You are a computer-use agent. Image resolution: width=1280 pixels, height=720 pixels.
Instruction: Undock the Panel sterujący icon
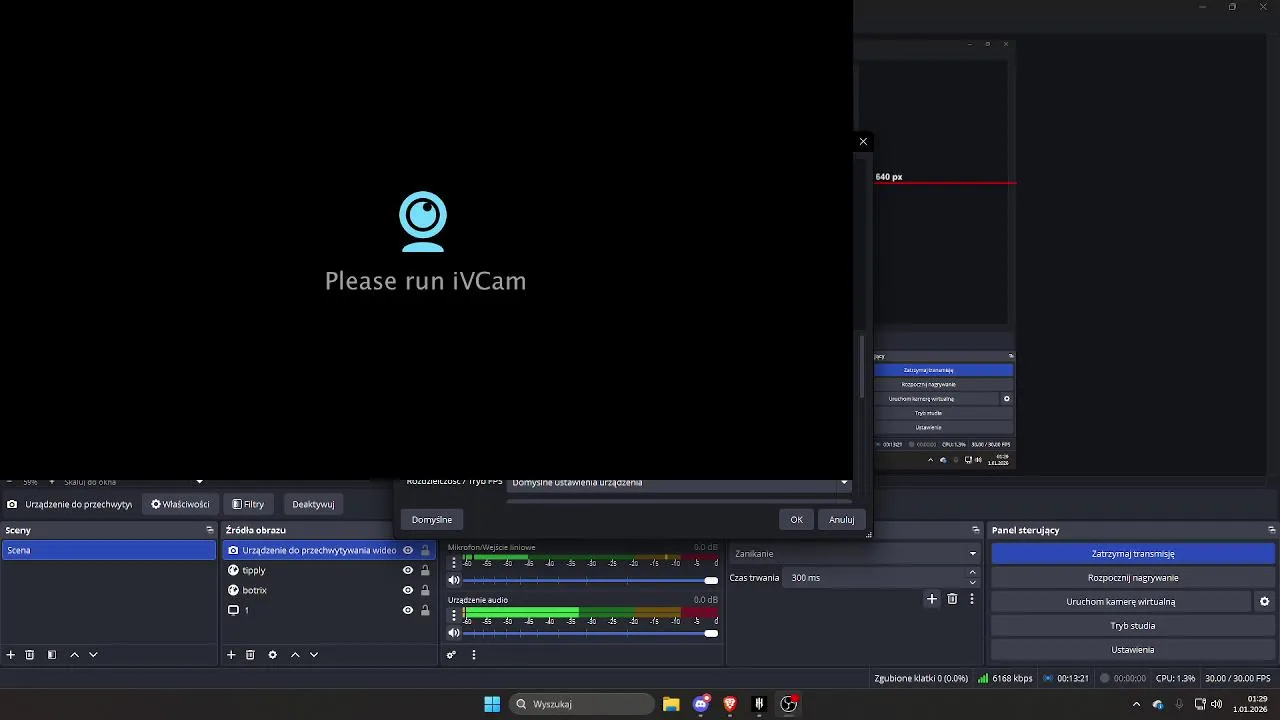click(x=1272, y=530)
